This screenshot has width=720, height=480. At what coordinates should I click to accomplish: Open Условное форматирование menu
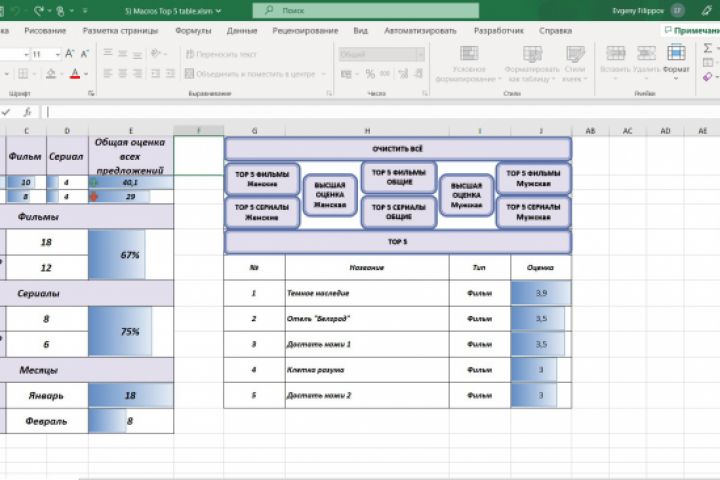click(x=469, y=64)
